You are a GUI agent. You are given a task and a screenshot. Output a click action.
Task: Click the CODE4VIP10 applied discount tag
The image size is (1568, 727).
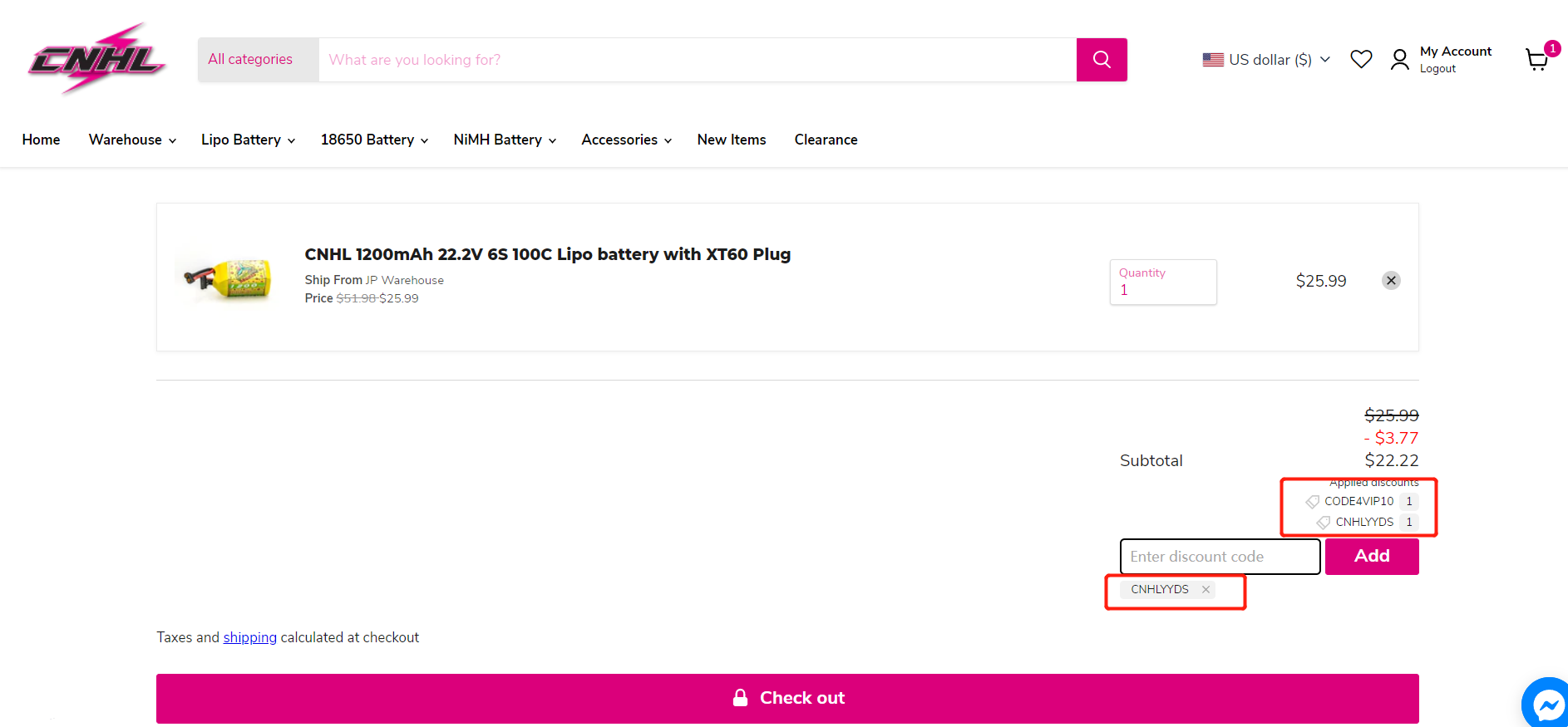[1358, 502]
